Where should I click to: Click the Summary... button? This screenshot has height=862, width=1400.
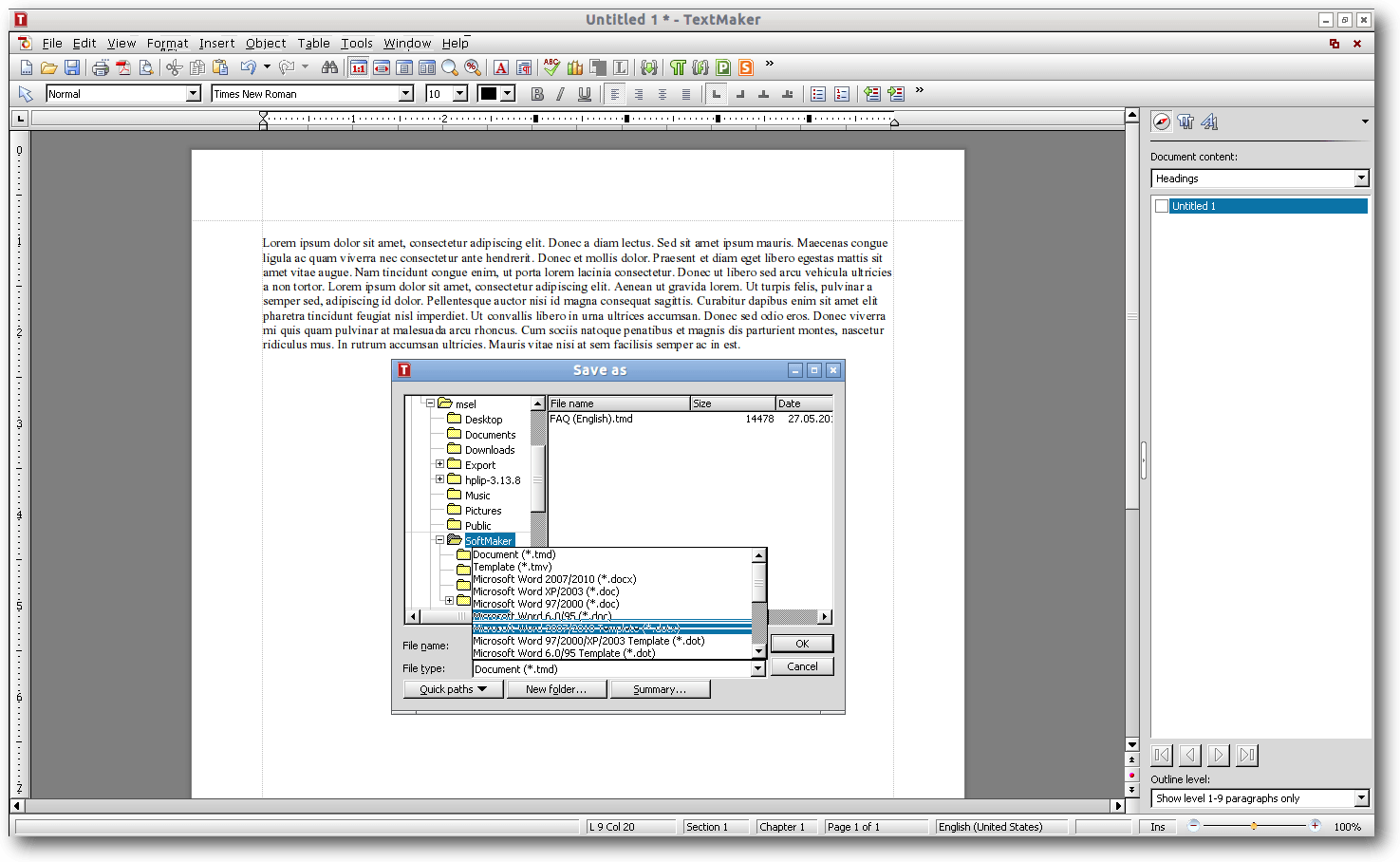tap(660, 689)
